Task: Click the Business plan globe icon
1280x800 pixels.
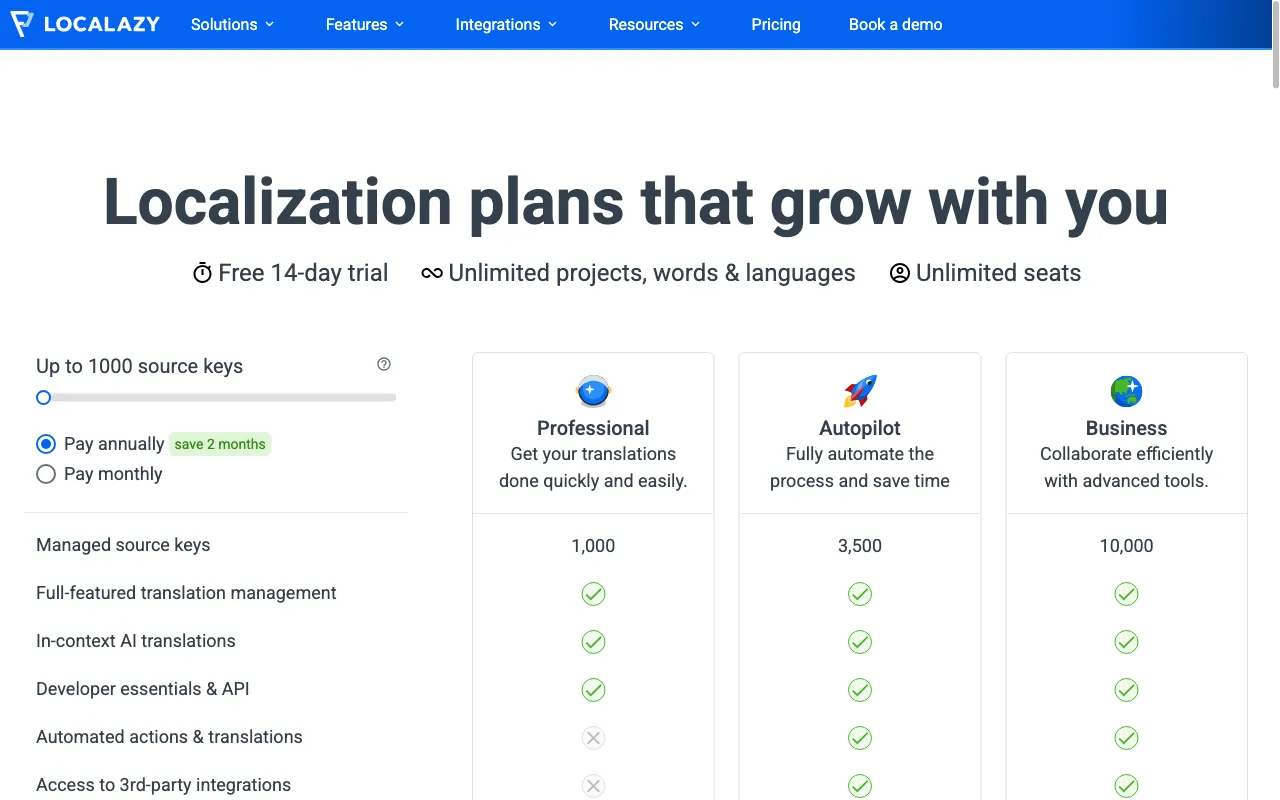Action: (x=1127, y=391)
